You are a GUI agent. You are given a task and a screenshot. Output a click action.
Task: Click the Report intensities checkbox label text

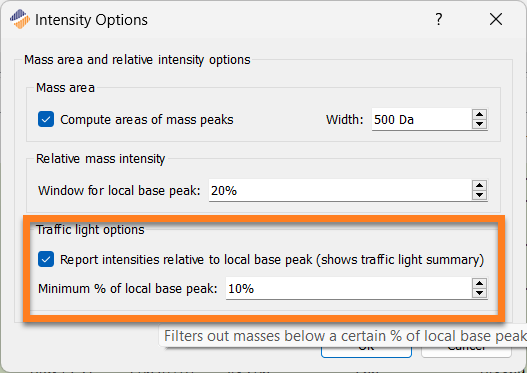[272, 260]
